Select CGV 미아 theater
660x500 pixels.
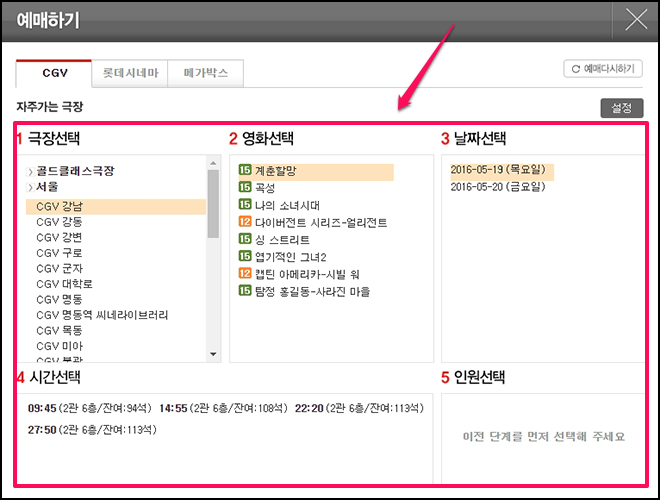point(59,346)
